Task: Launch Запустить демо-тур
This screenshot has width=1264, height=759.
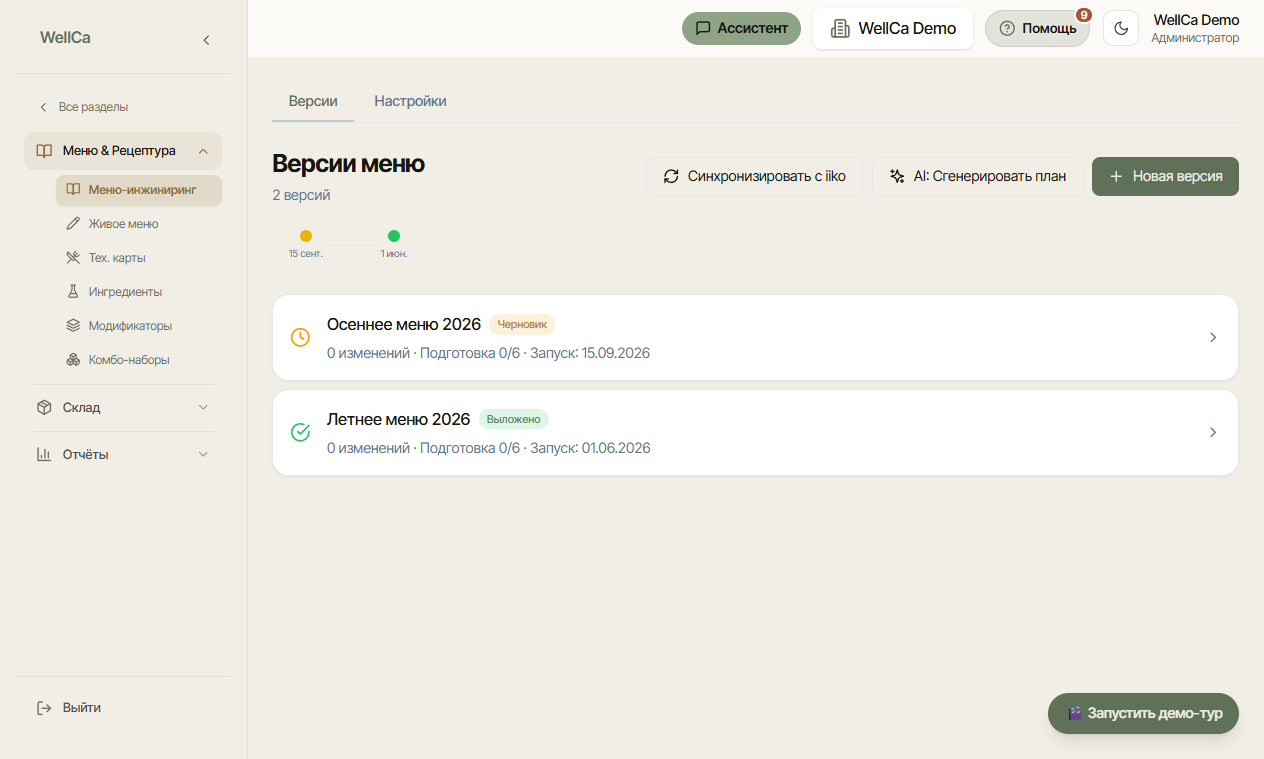Action: point(1143,714)
